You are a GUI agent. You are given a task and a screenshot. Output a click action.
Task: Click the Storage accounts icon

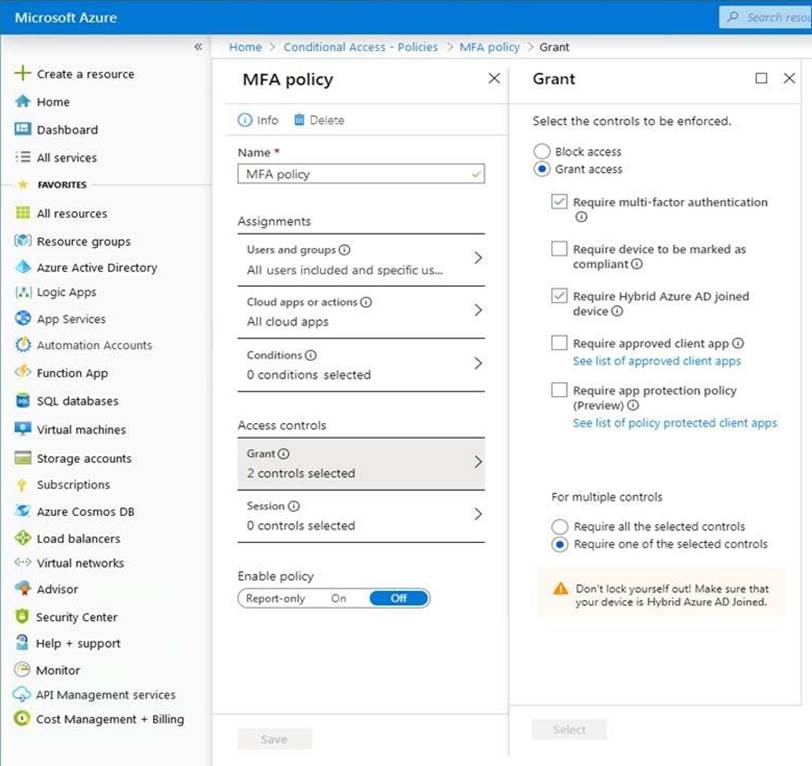[x=22, y=458]
